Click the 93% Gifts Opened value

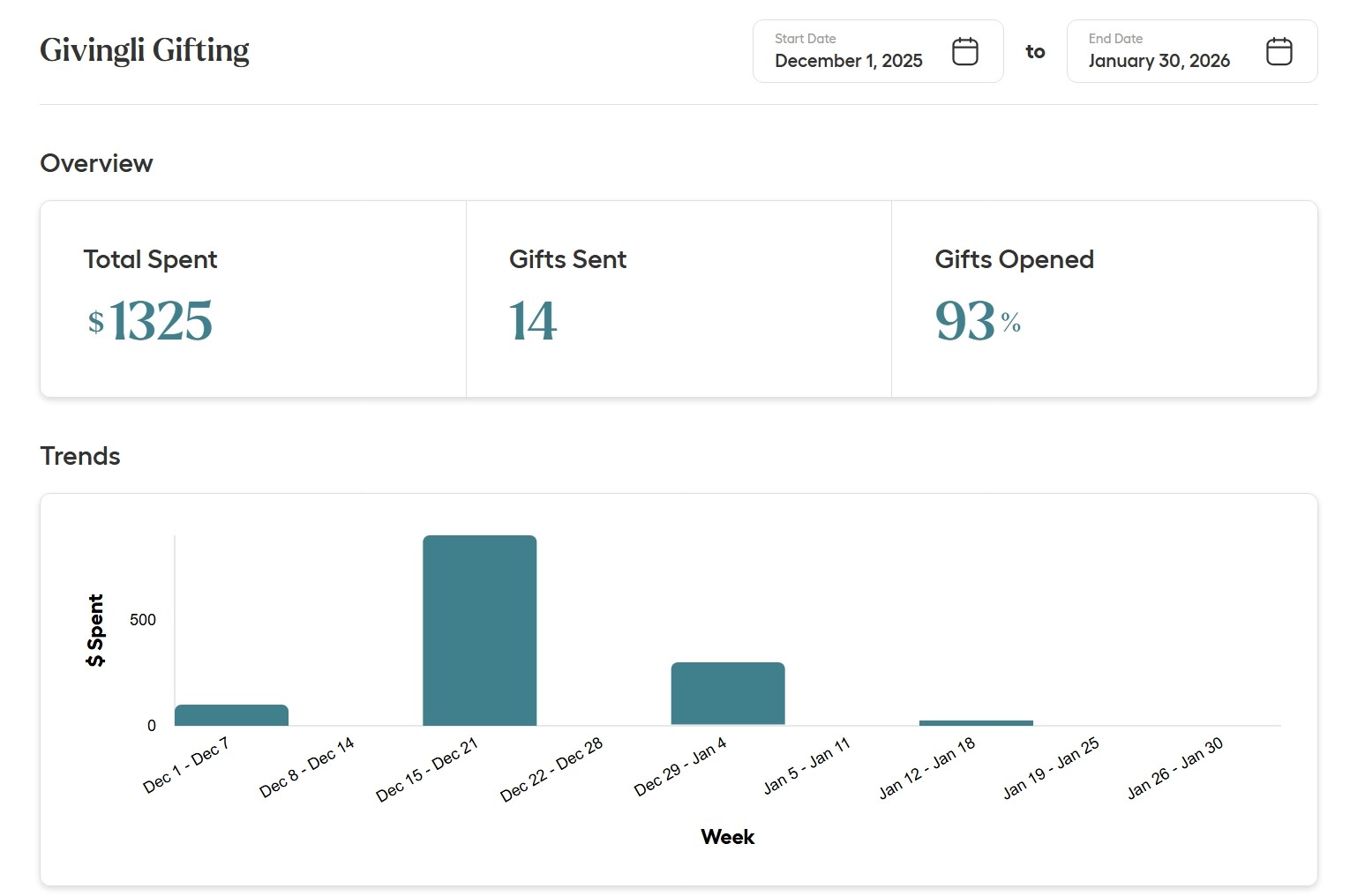(976, 321)
